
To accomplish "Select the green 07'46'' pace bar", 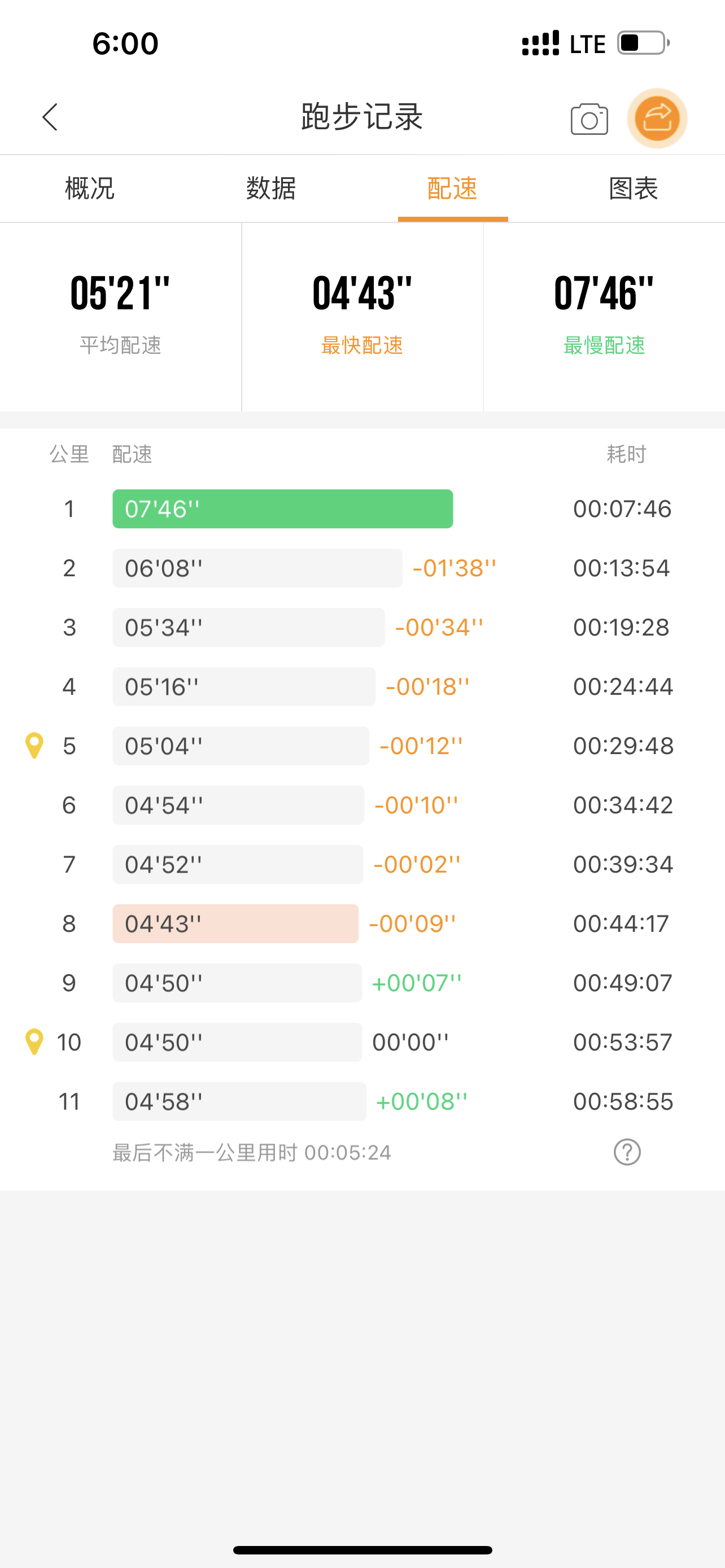I will click(x=282, y=509).
